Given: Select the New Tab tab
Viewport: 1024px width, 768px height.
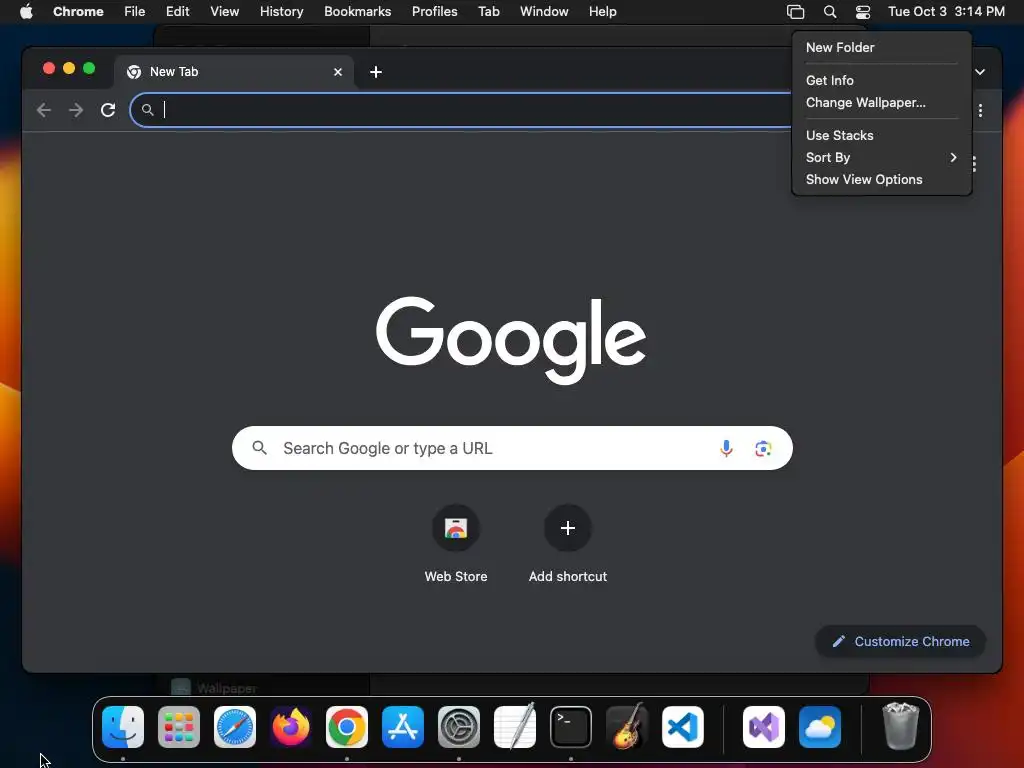Looking at the screenshot, I should pyautogui.click(x=234, y=72).
